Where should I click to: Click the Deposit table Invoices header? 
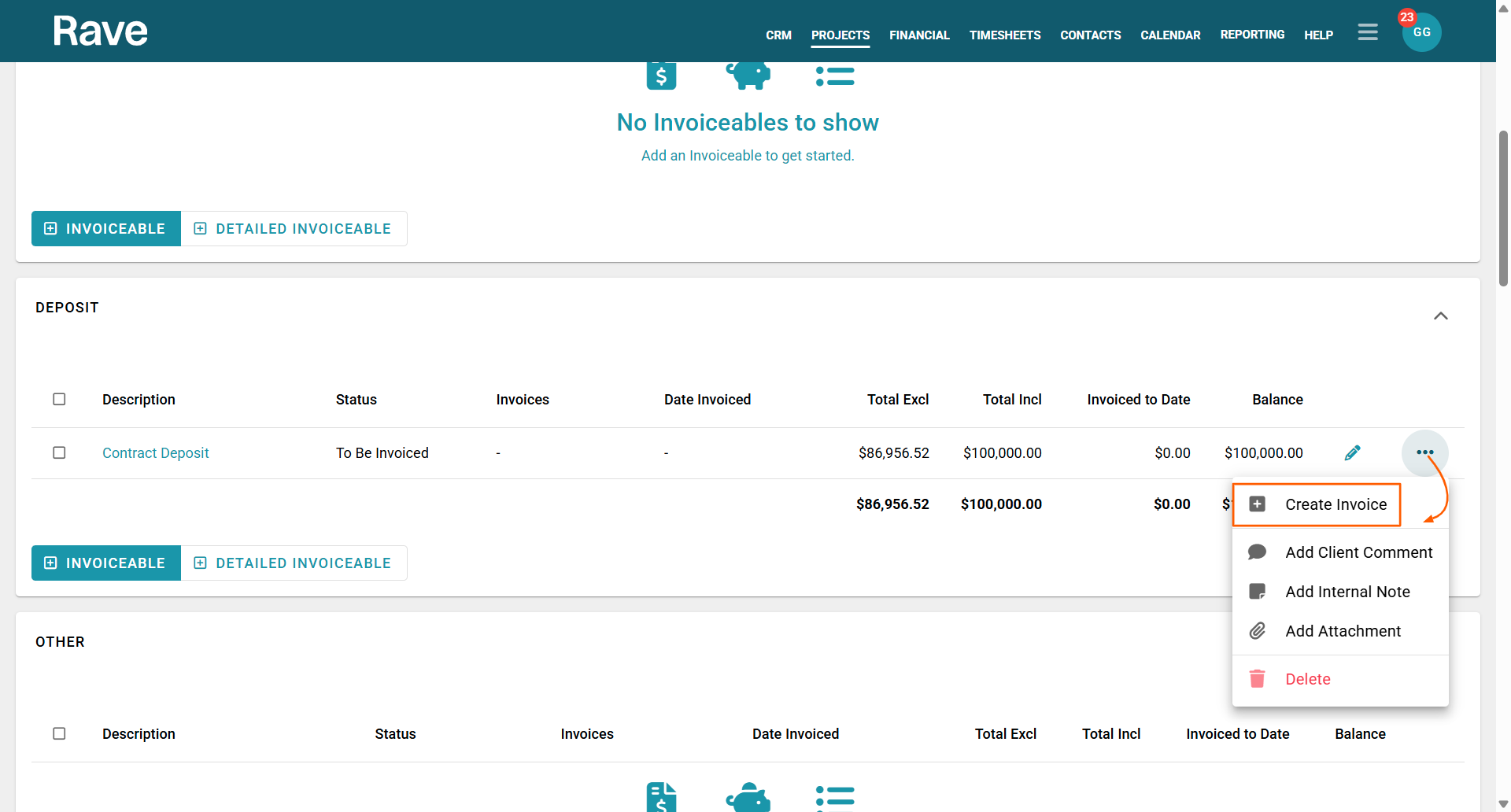point(523,399)
